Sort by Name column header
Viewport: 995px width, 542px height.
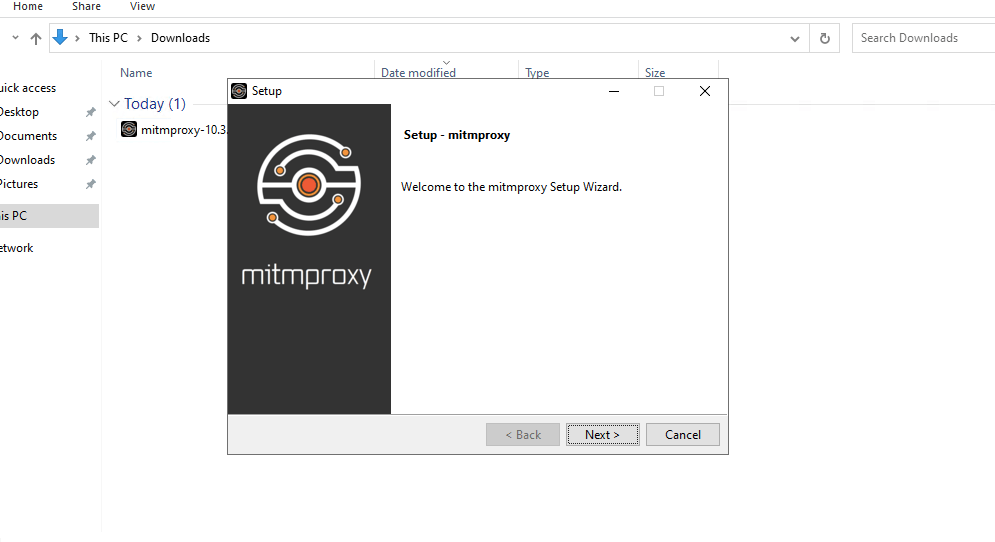pyautogui.click(x=136, y=73)
